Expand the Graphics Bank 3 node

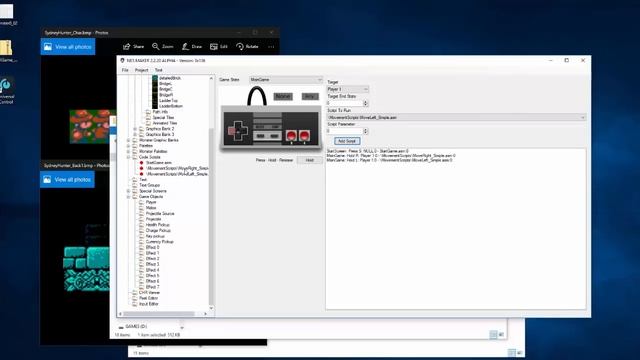pyautogui.click(x=135, y=134)
